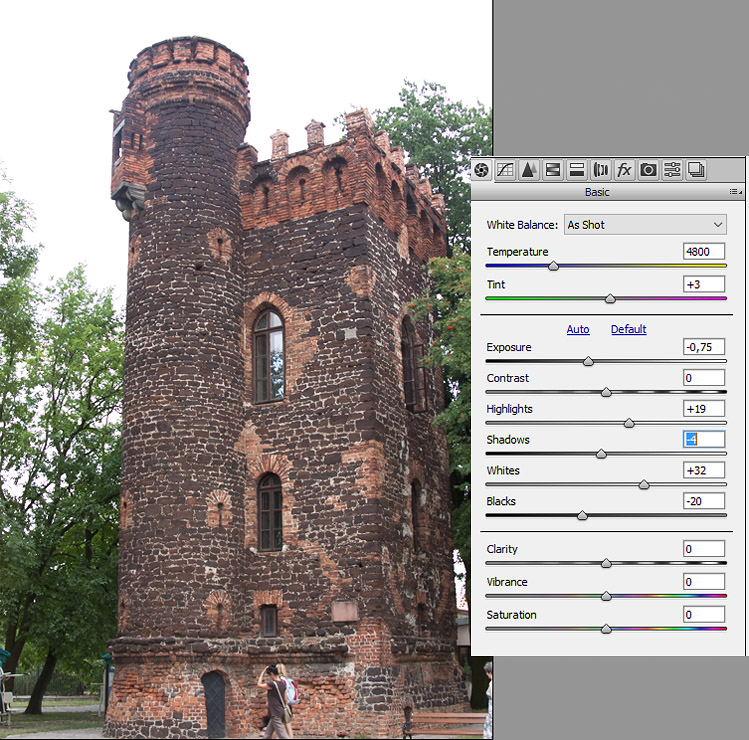
Task: Open the Detail sharpening tab
Action: (529, 170)
